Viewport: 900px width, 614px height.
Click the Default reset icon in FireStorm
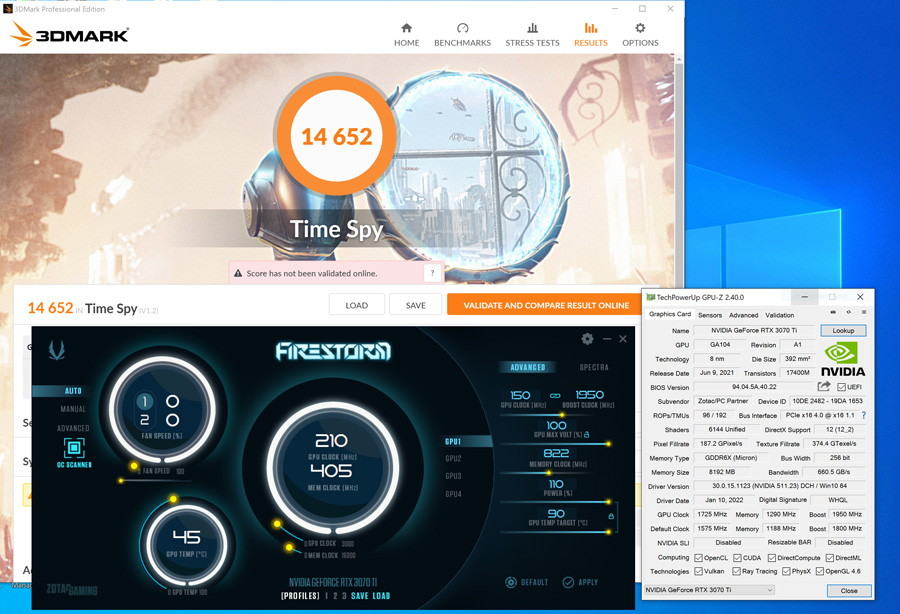tap(511, 582)
